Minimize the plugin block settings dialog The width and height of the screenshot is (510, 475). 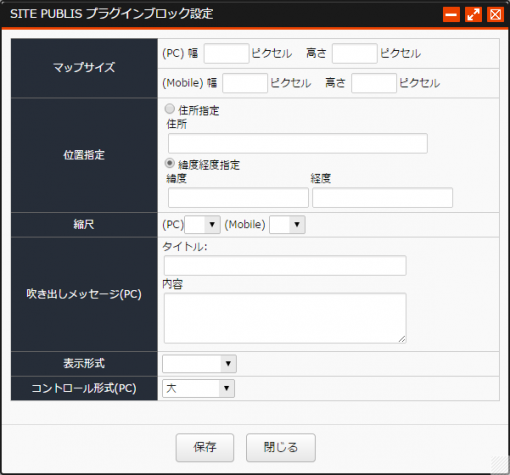coord(451,15)
